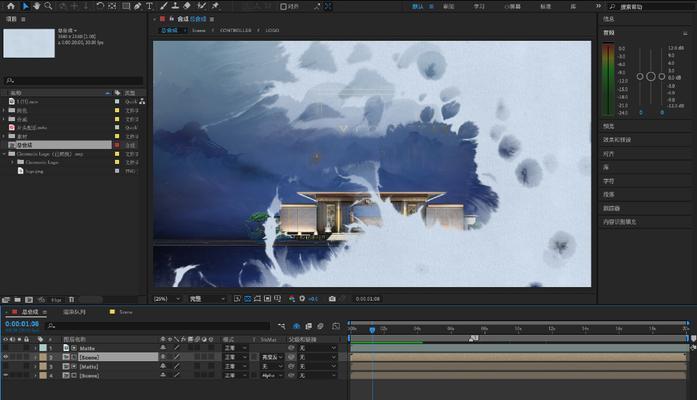
Task: Select the Zoom magnifier tool
Action: click(x=48, y=6)
